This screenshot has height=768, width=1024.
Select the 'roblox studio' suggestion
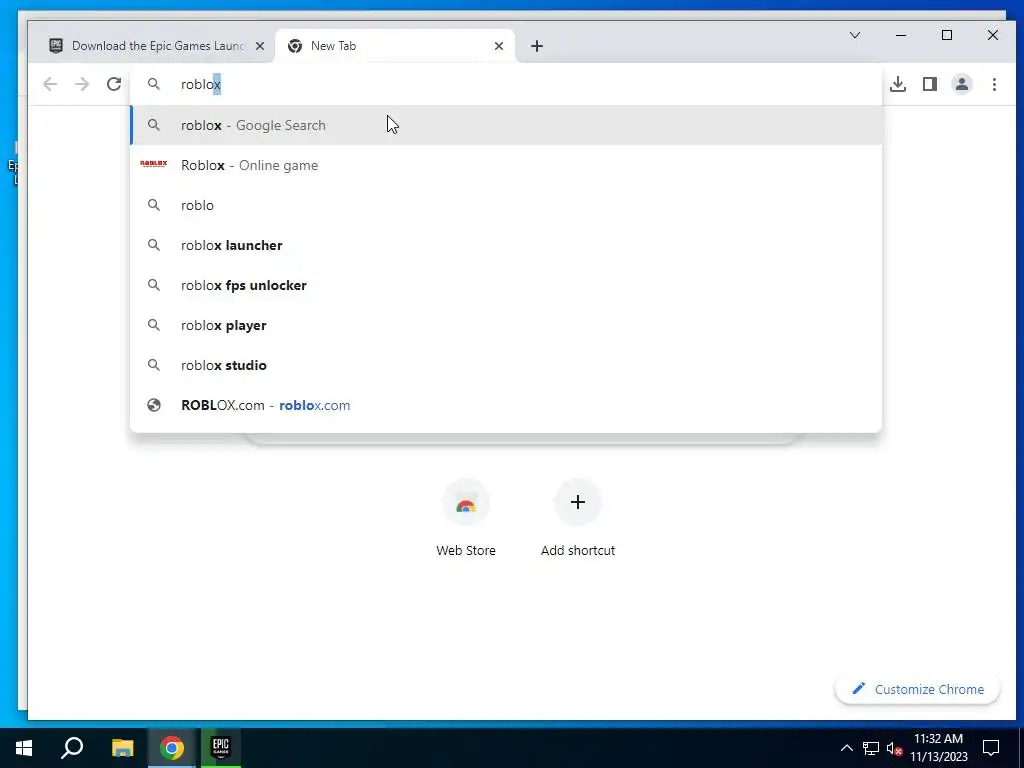click(506, 364)
